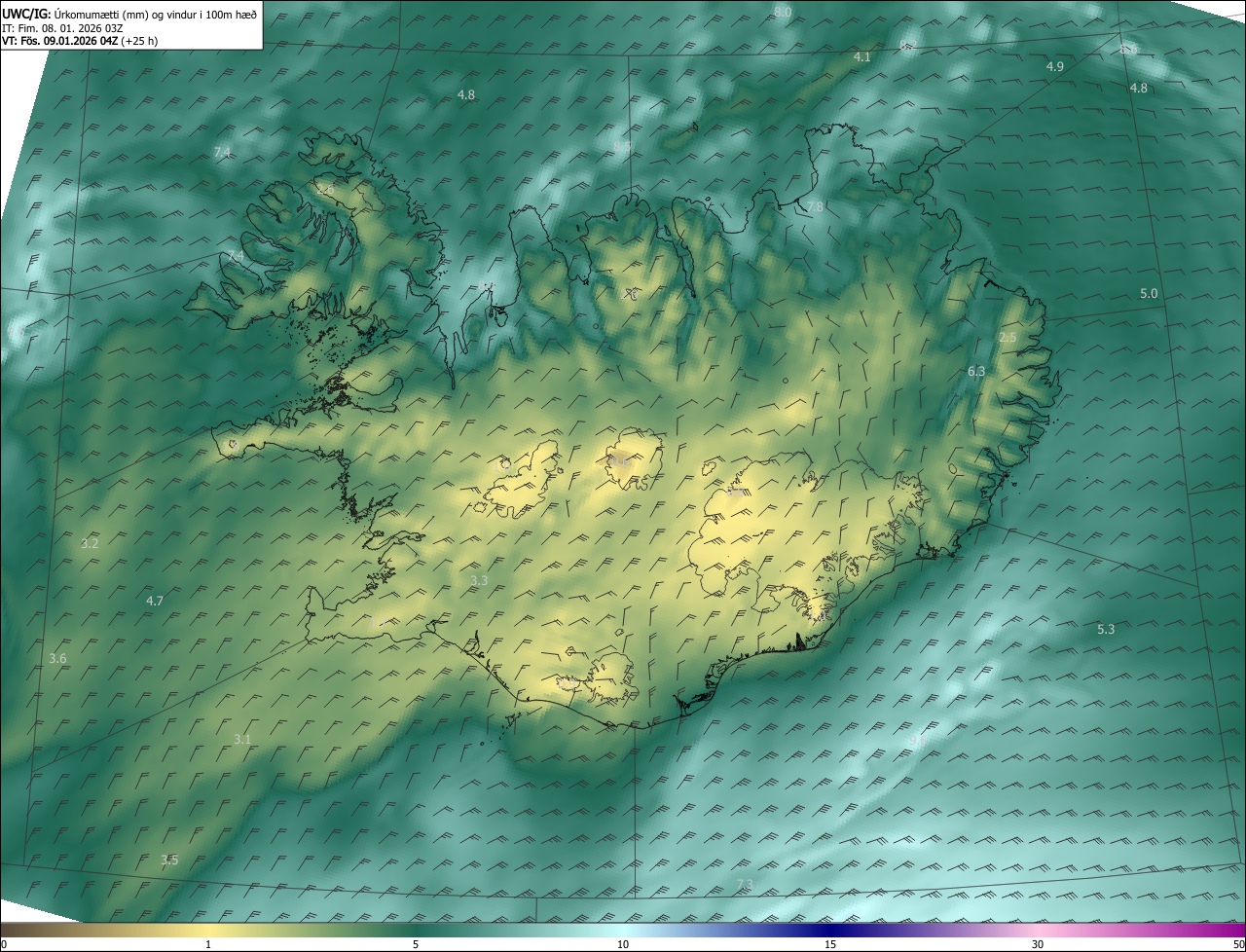Click the 2.5 value on the map
The width and height of the screenshot is (1246, 952).
click(x=1008, y=338)
